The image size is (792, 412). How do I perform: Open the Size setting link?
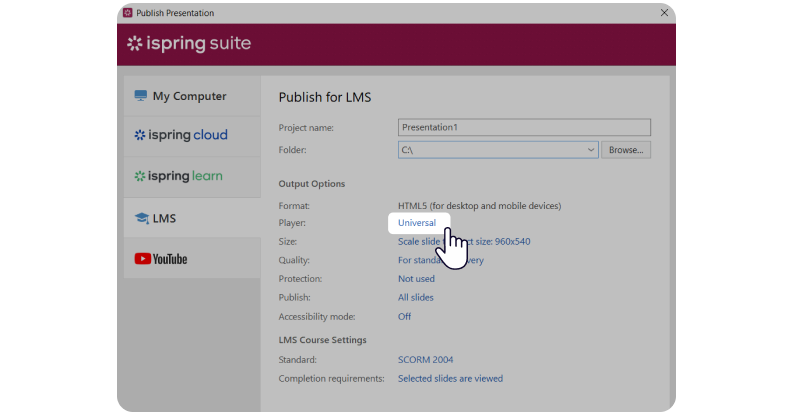pyautogui.click(x=464, y=241)
